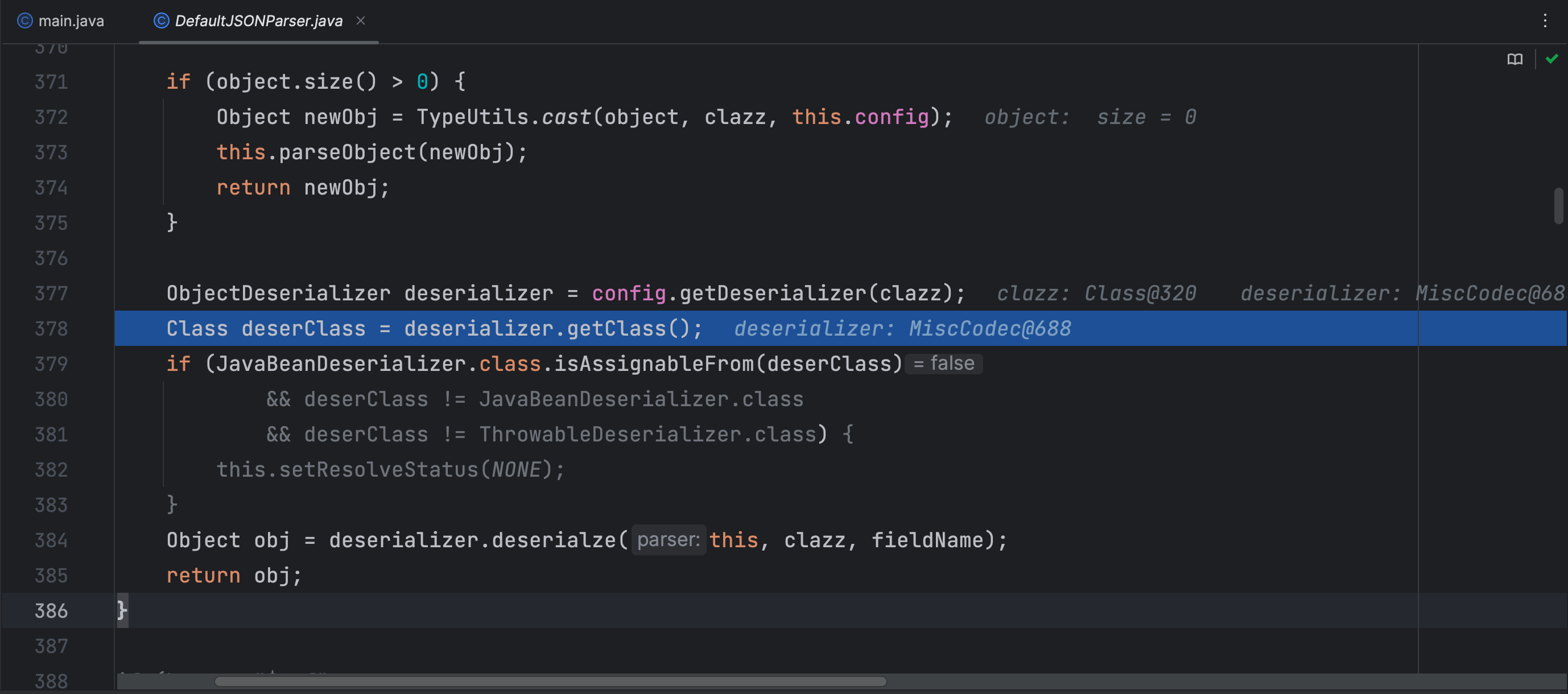The width and height of the screenshot is (1568, 694).
Task: Open the editor tabs three-dot menu
Action: click(x=1545, y=20)
